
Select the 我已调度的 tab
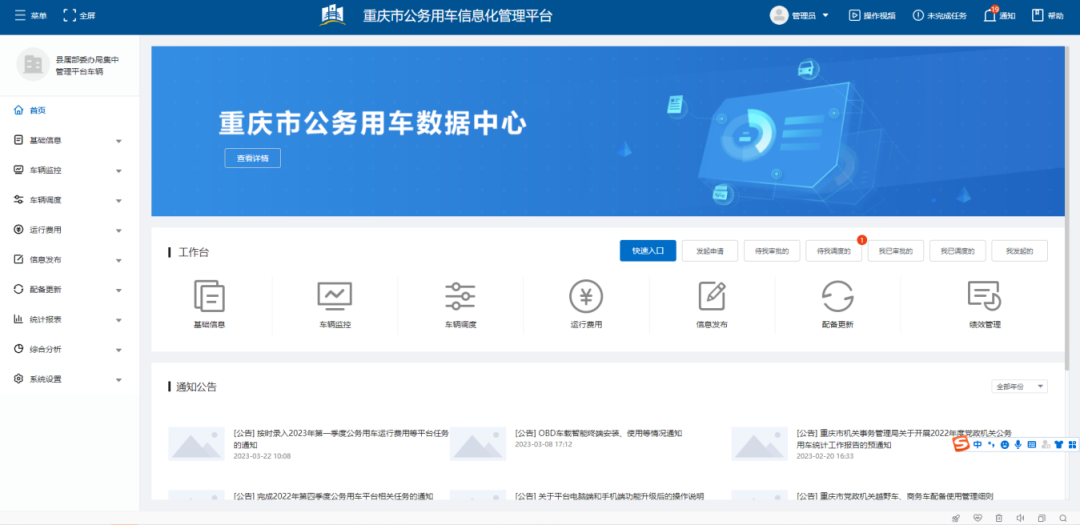point(957,251)
